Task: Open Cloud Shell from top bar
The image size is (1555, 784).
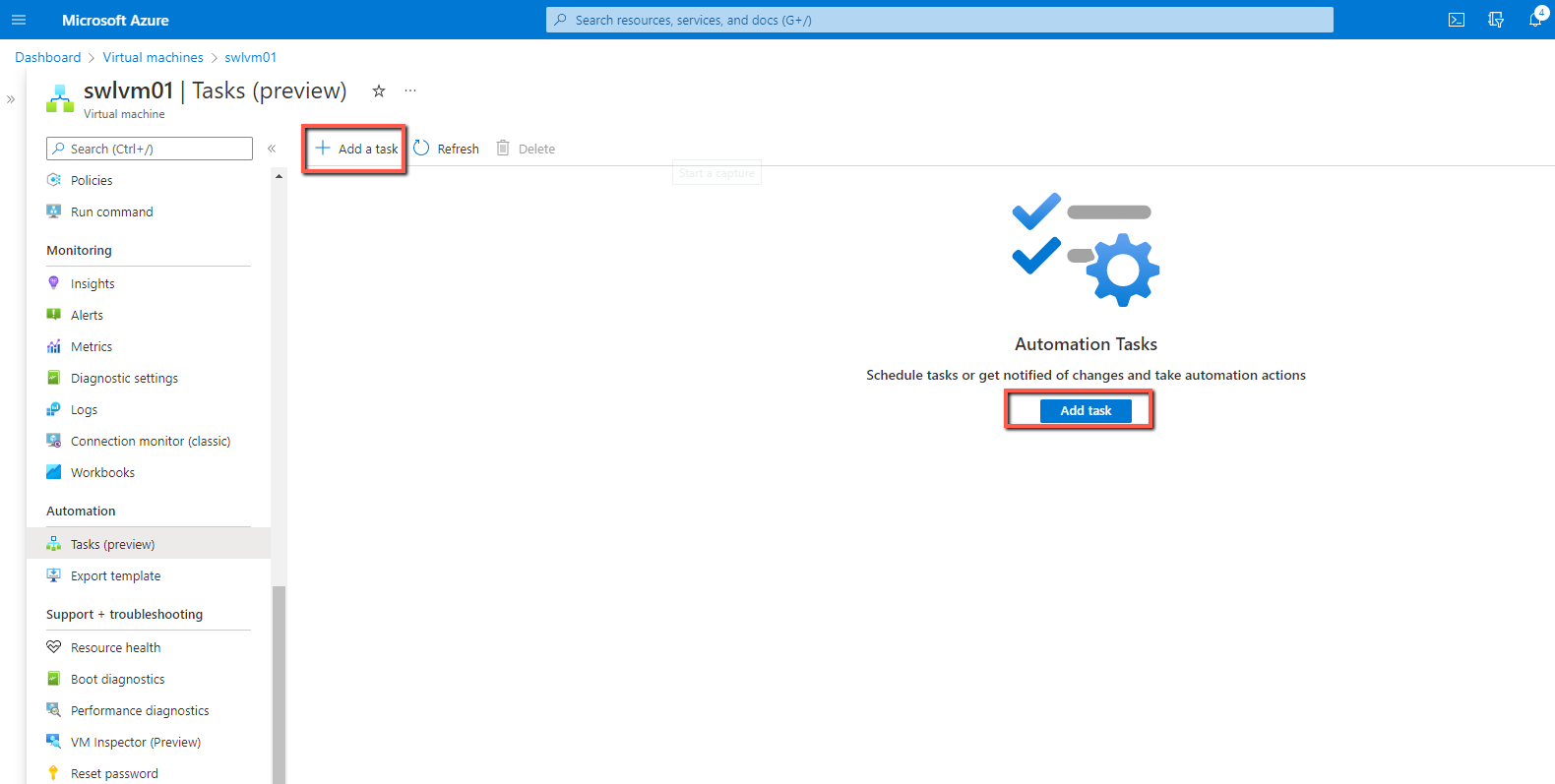Action: coord(1457,20)
